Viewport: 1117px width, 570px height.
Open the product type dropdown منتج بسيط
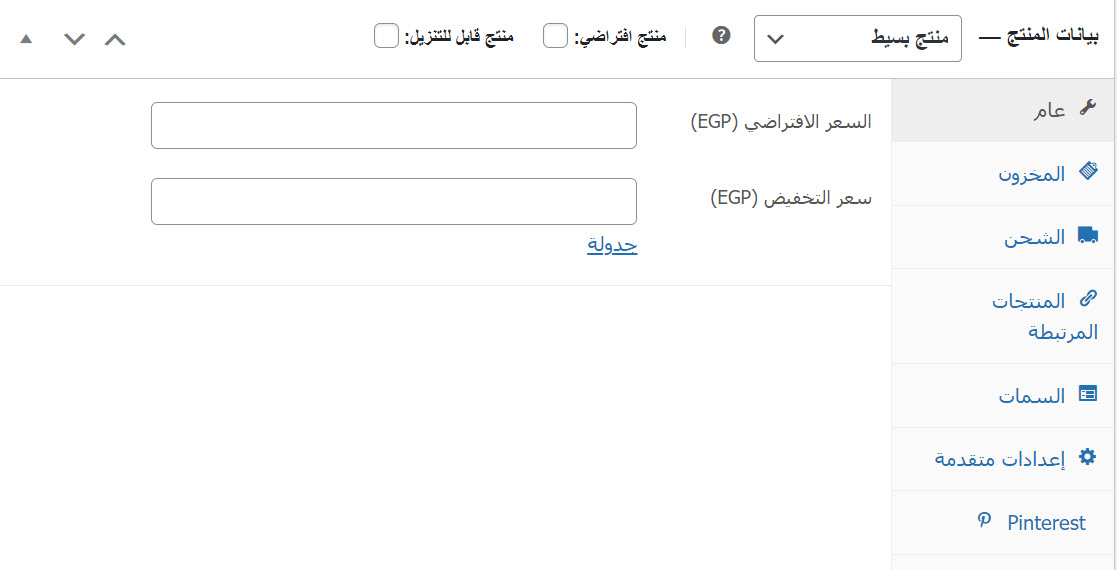(x=857, y=39)
